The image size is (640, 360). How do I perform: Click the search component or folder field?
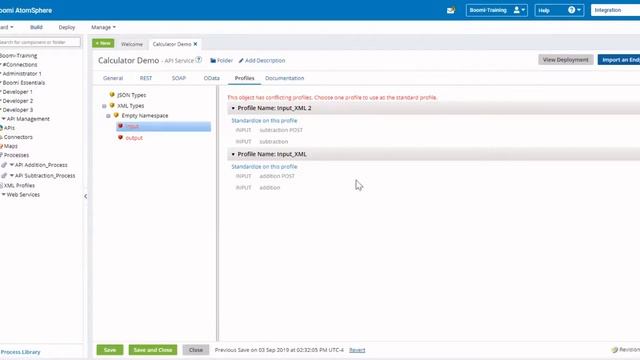[39, 42]
